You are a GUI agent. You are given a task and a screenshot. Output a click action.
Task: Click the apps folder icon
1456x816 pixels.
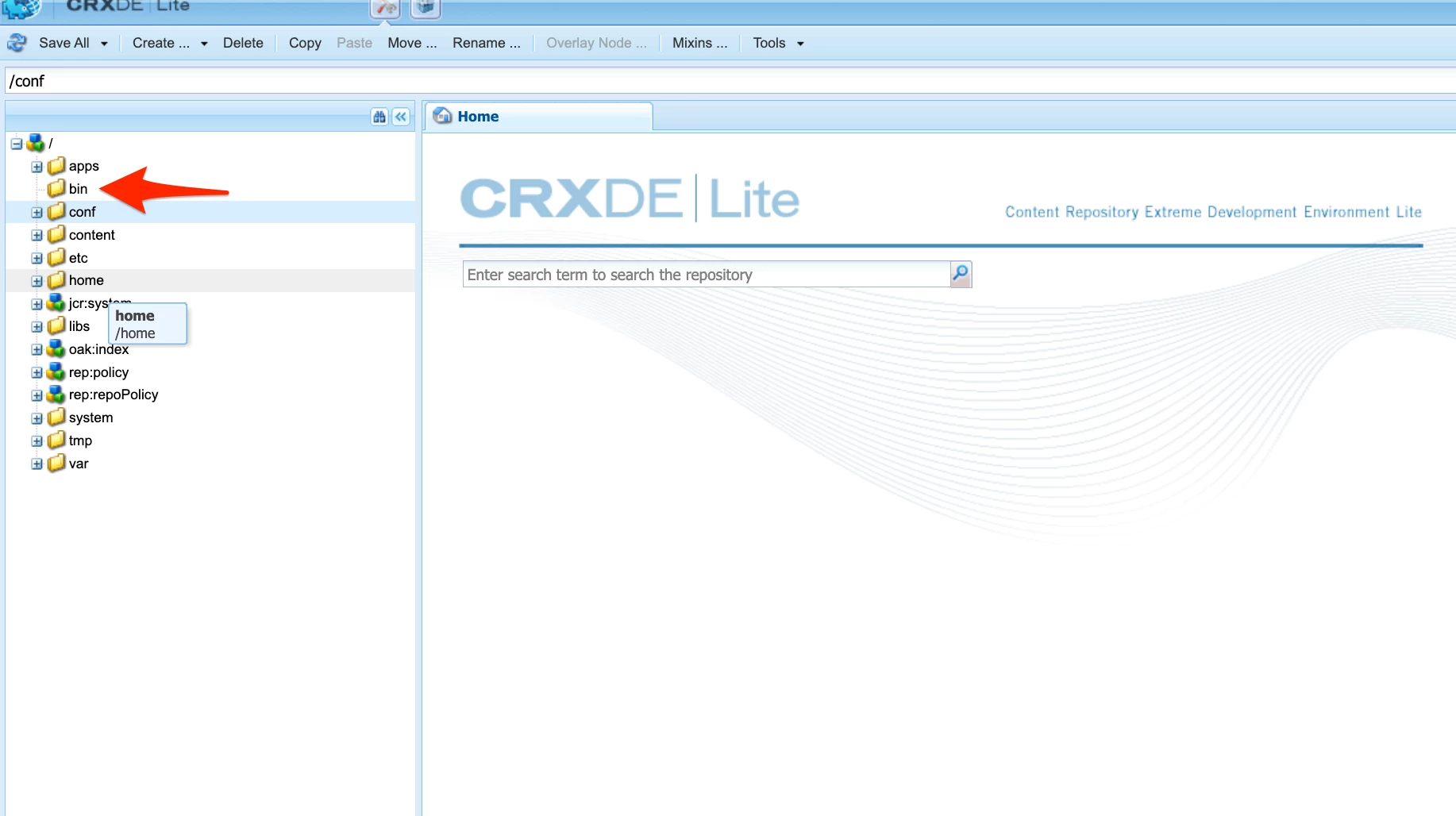56,166
